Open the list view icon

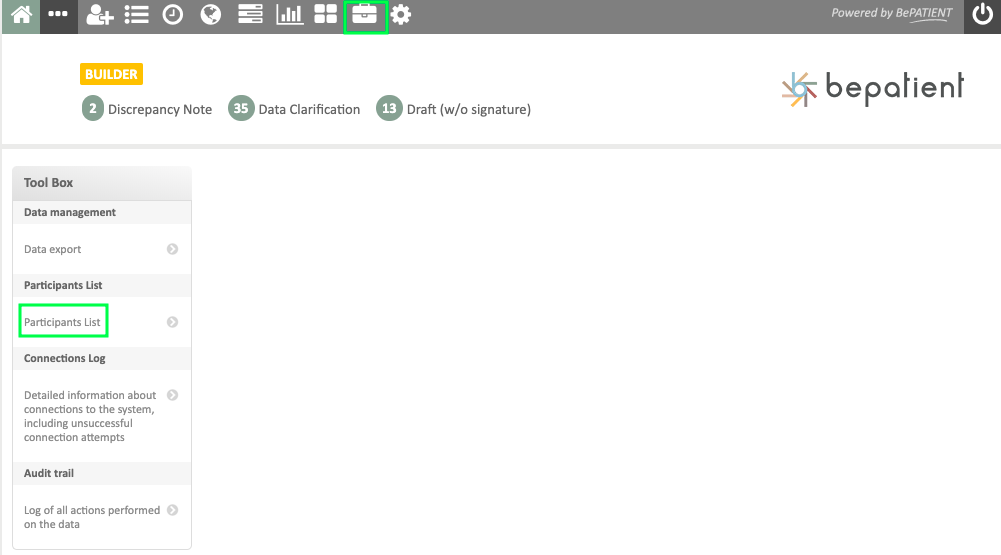136,16
